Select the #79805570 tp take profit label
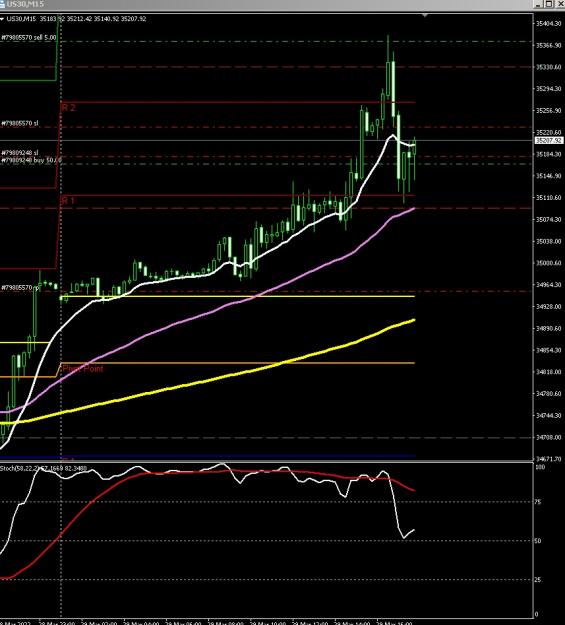The height and width of the screenshot is (625, 565). [20, 287]
